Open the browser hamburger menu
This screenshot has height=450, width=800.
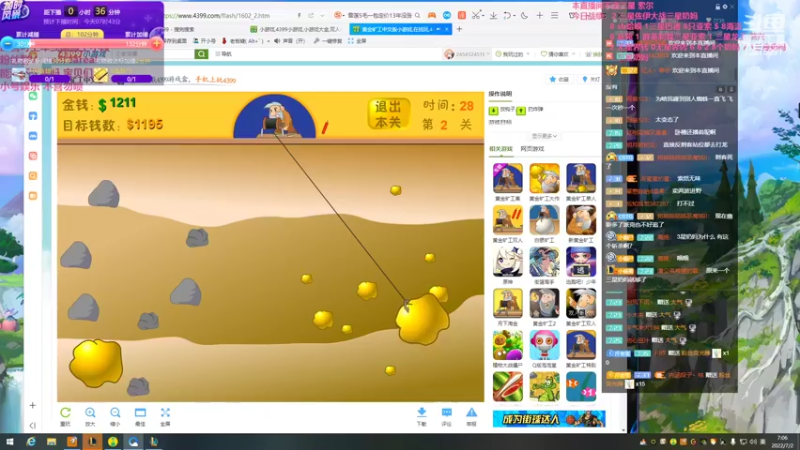(555, 16)
